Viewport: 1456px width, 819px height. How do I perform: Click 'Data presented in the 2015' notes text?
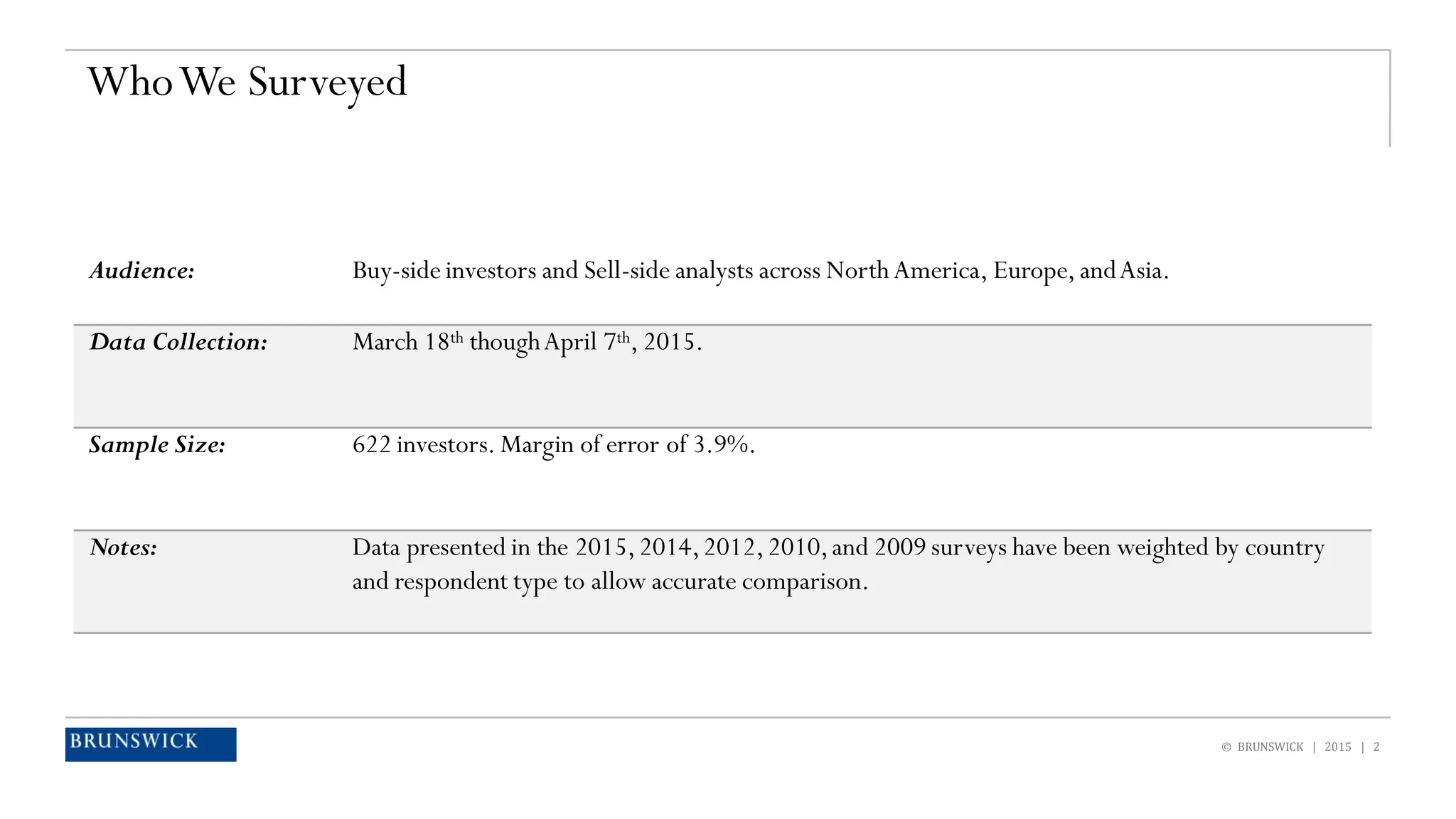point(491,547)
